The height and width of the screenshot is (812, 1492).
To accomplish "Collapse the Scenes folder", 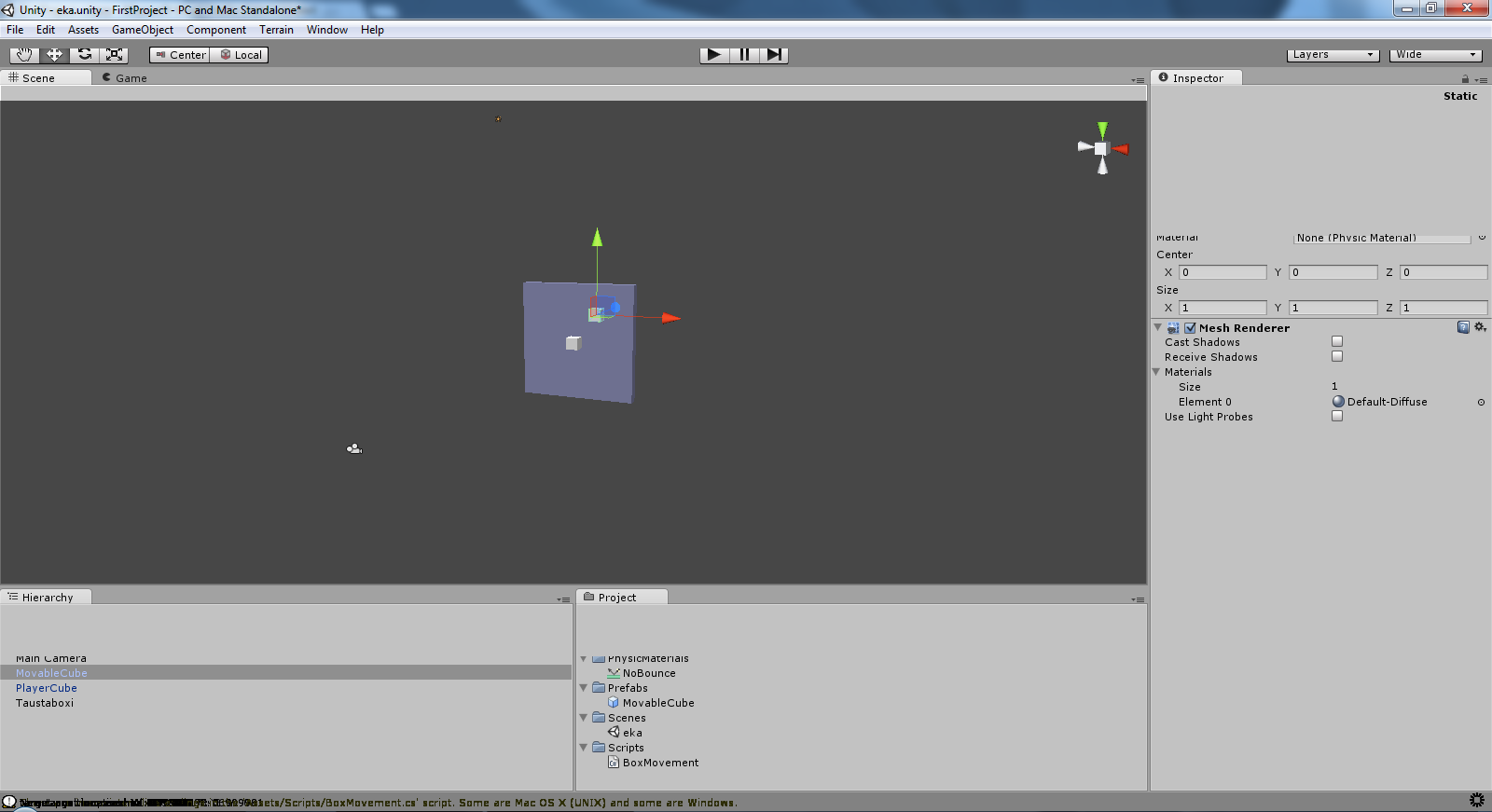I will pos(584,717).
